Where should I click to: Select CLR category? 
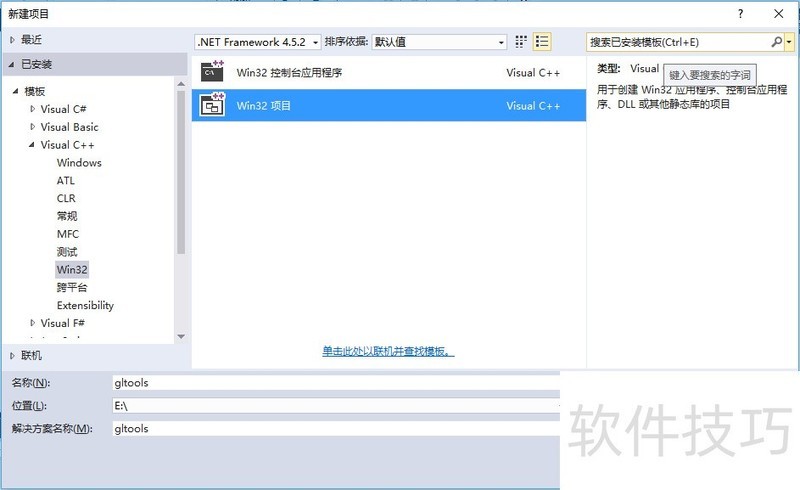pyautogui.click(x=66, y=199)
